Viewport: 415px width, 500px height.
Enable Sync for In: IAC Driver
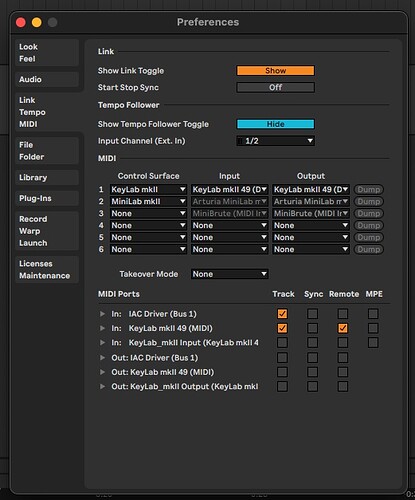point(313,314)
